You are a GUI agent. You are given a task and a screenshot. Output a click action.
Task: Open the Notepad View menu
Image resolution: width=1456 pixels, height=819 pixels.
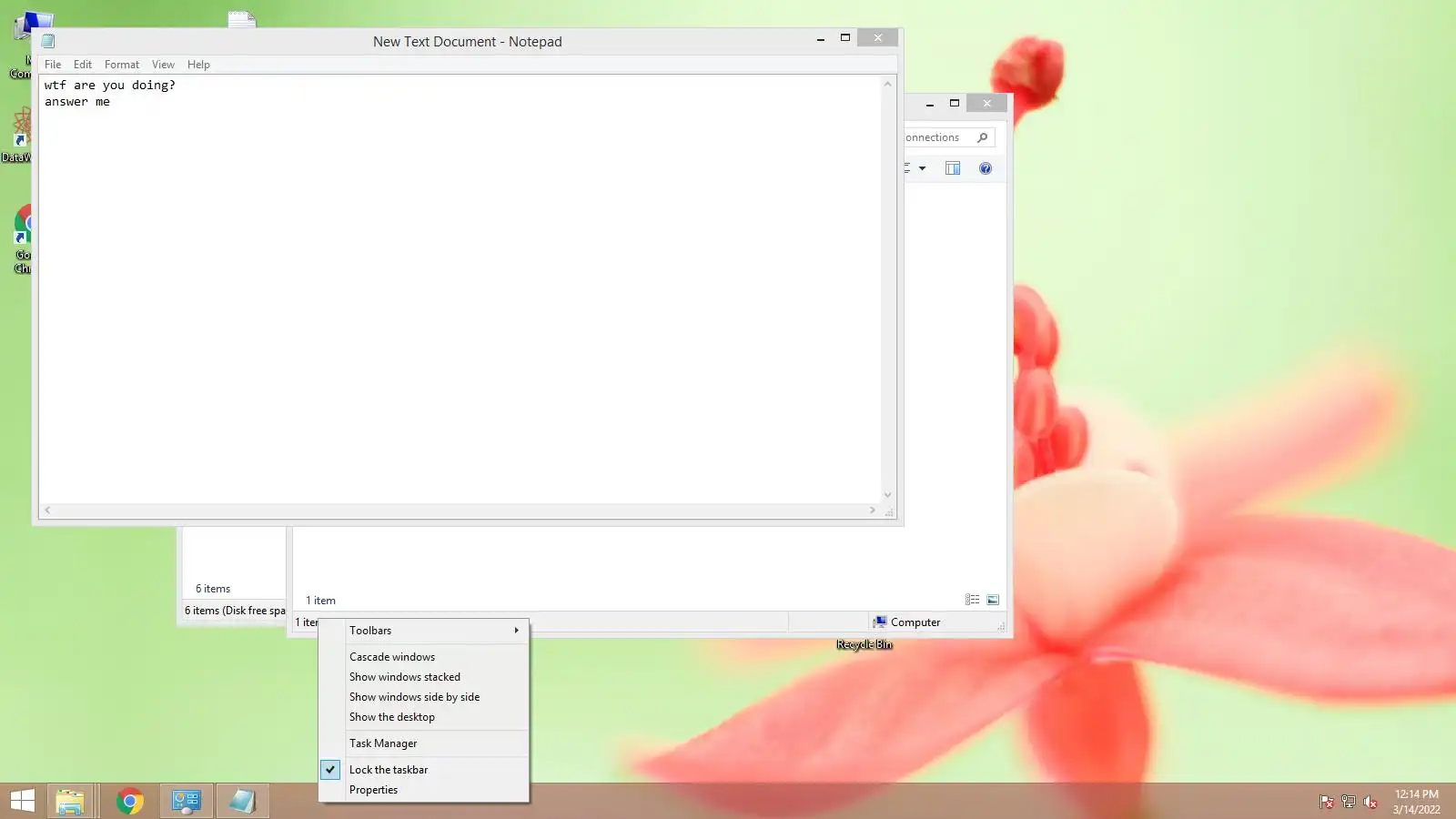(163, 65)
